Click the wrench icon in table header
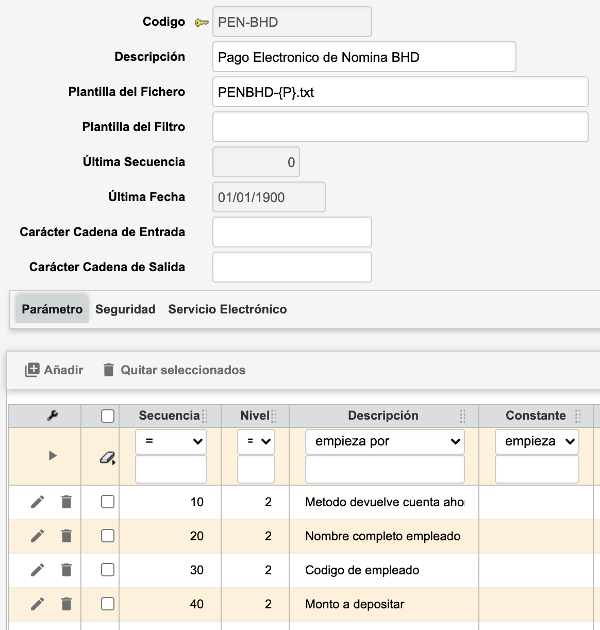 click(52, 416)
